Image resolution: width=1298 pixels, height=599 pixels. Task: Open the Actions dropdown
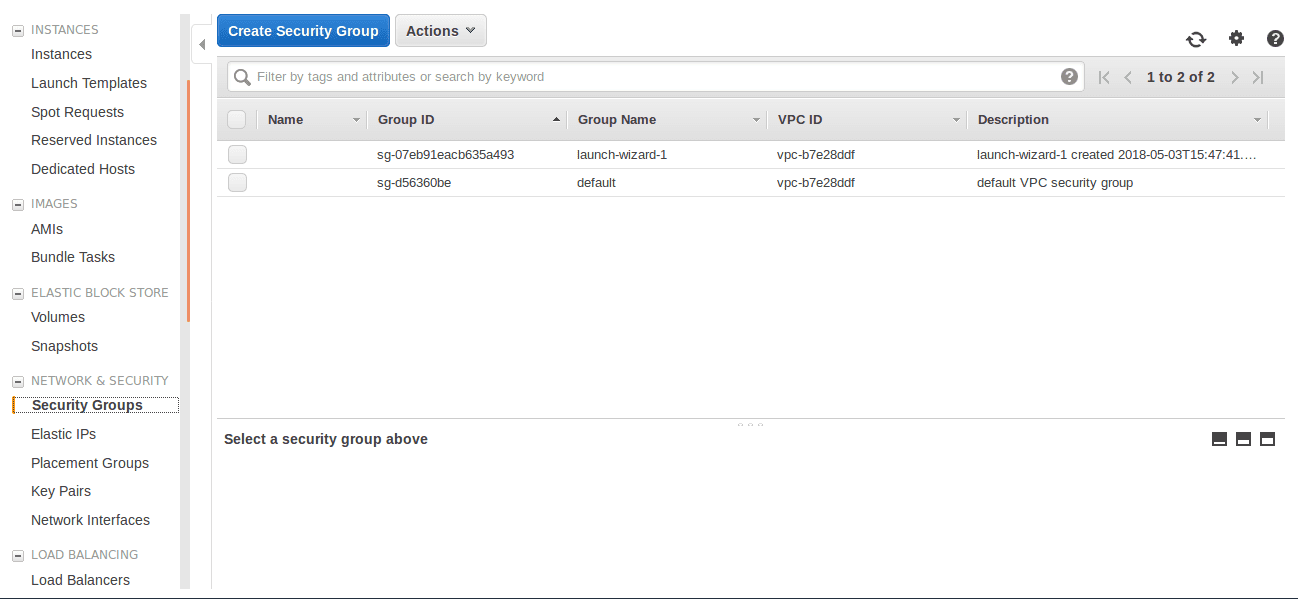441,31
